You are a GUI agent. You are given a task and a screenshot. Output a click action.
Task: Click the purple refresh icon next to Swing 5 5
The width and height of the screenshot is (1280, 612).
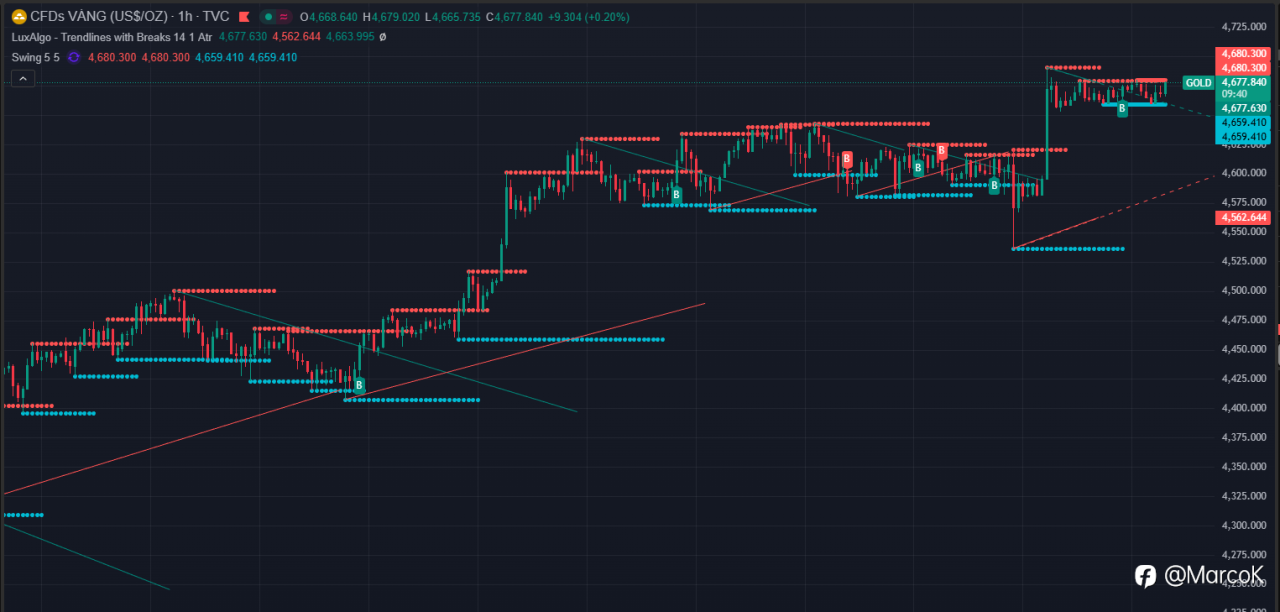[x=73, y=58]
